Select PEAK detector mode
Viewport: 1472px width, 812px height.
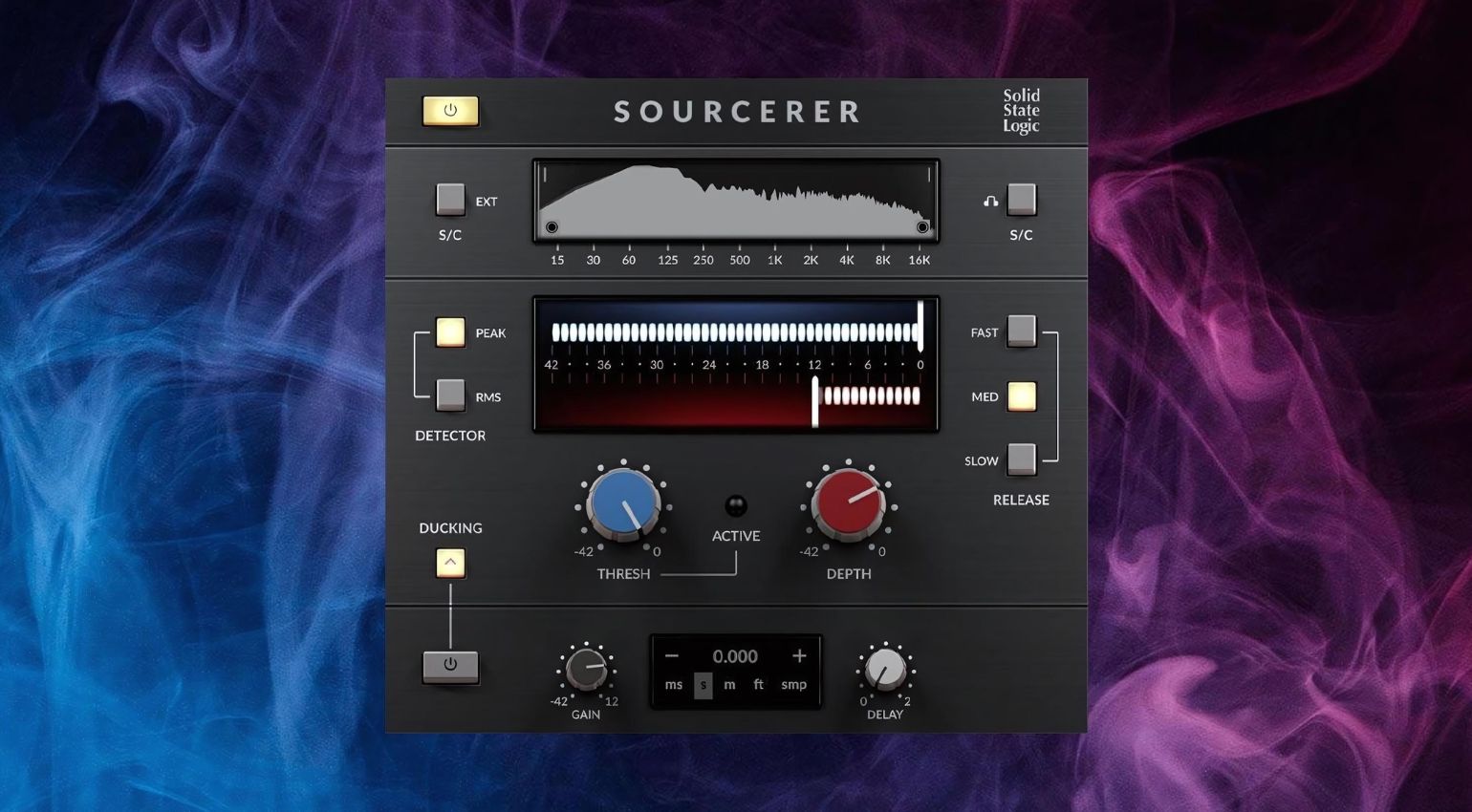pos(450,332)
